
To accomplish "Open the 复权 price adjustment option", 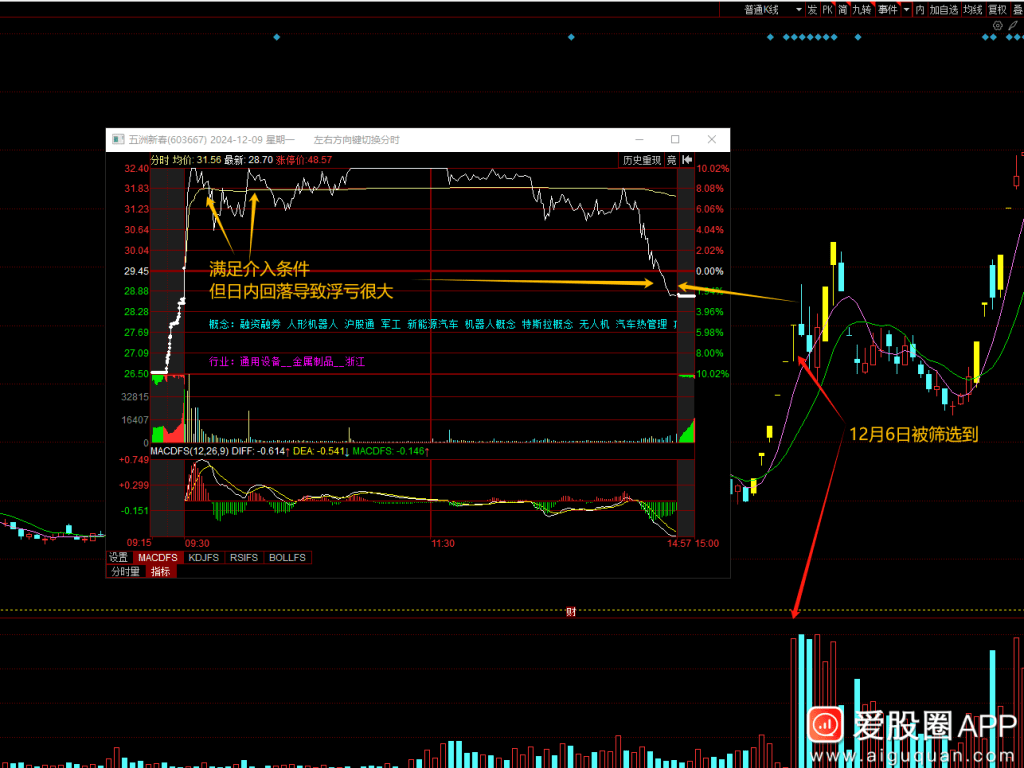I will pos(998,9).
